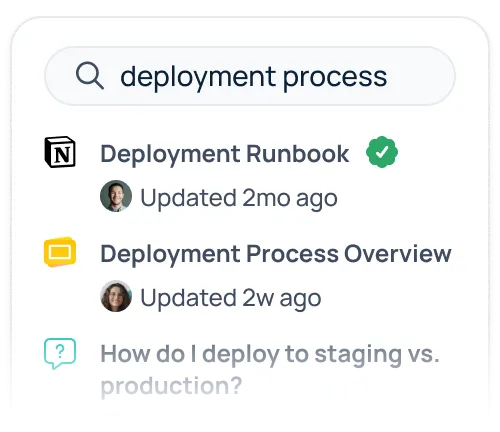500x432 pixels.
Task: Open the Deployment Runbook result
Action: coord(225,154)
